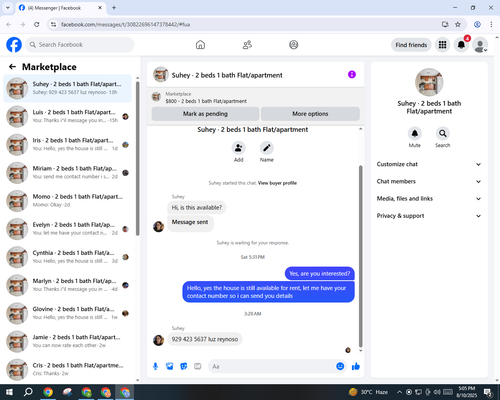Open the notifications bell
Screen dimensions: 500x400
pos(461,45)
